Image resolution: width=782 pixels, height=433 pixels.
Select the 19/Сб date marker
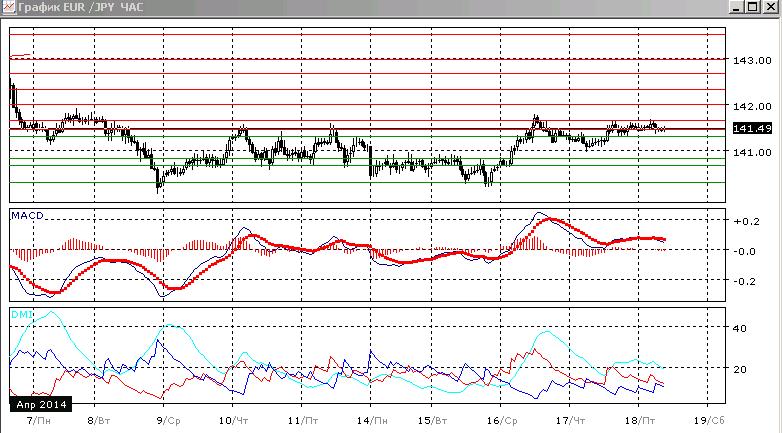point(709,420)
